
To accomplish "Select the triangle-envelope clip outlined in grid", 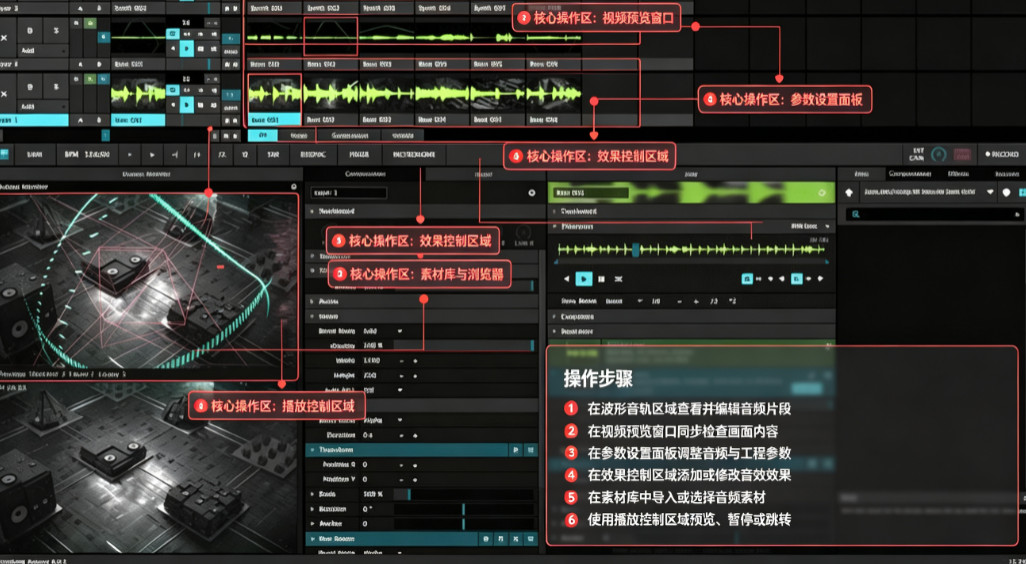I will click(330, 36).
